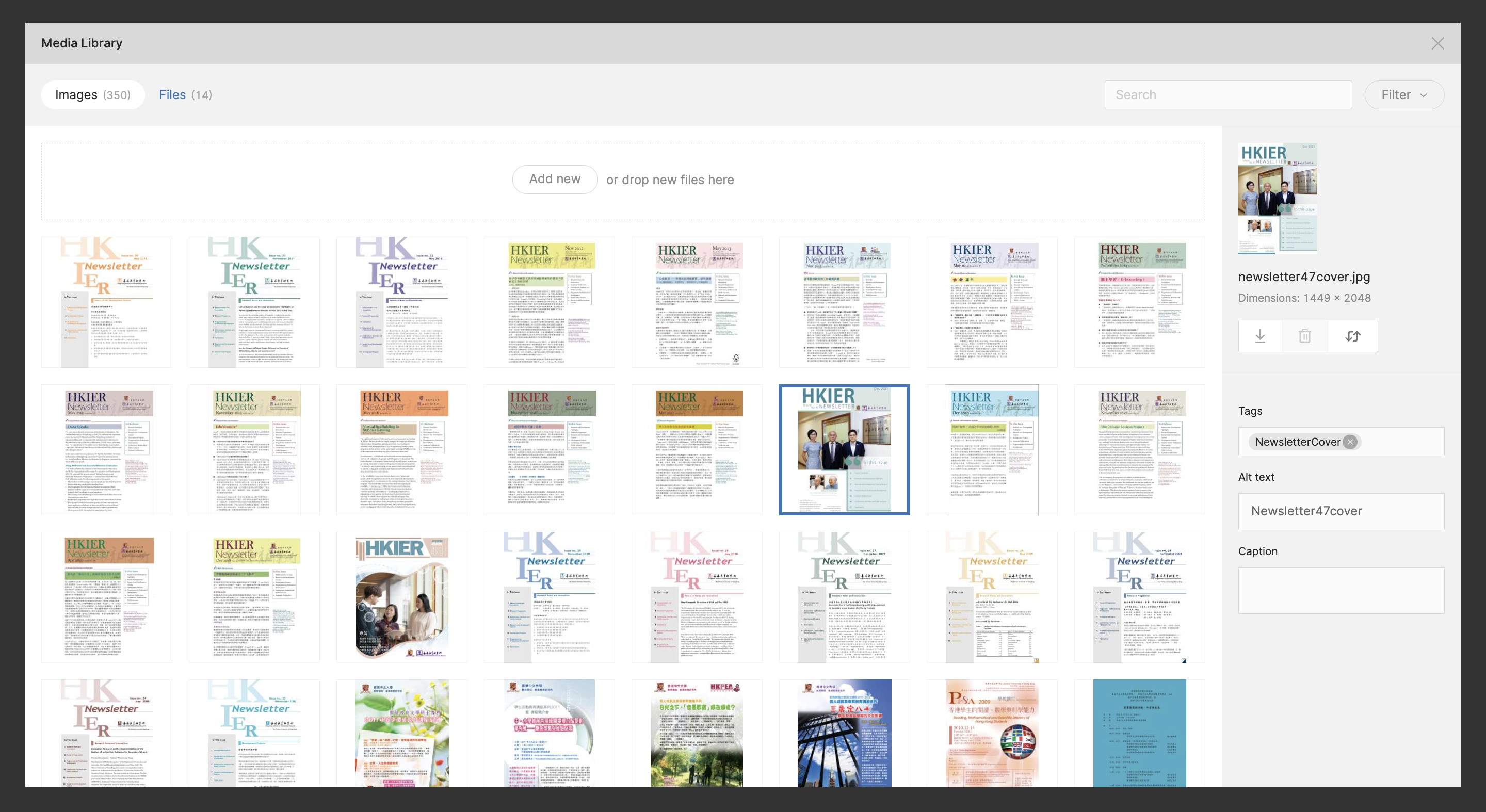
Task: Expand the Filter dropdown
Action: tap(1404, 94)
